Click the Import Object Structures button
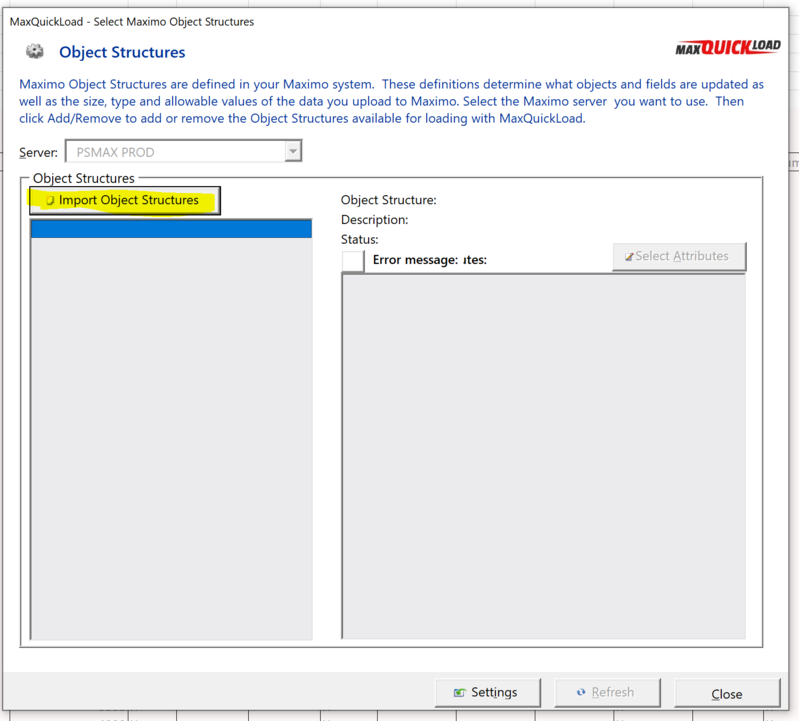Viewport: 799px width, 721px height. (125, 200)
